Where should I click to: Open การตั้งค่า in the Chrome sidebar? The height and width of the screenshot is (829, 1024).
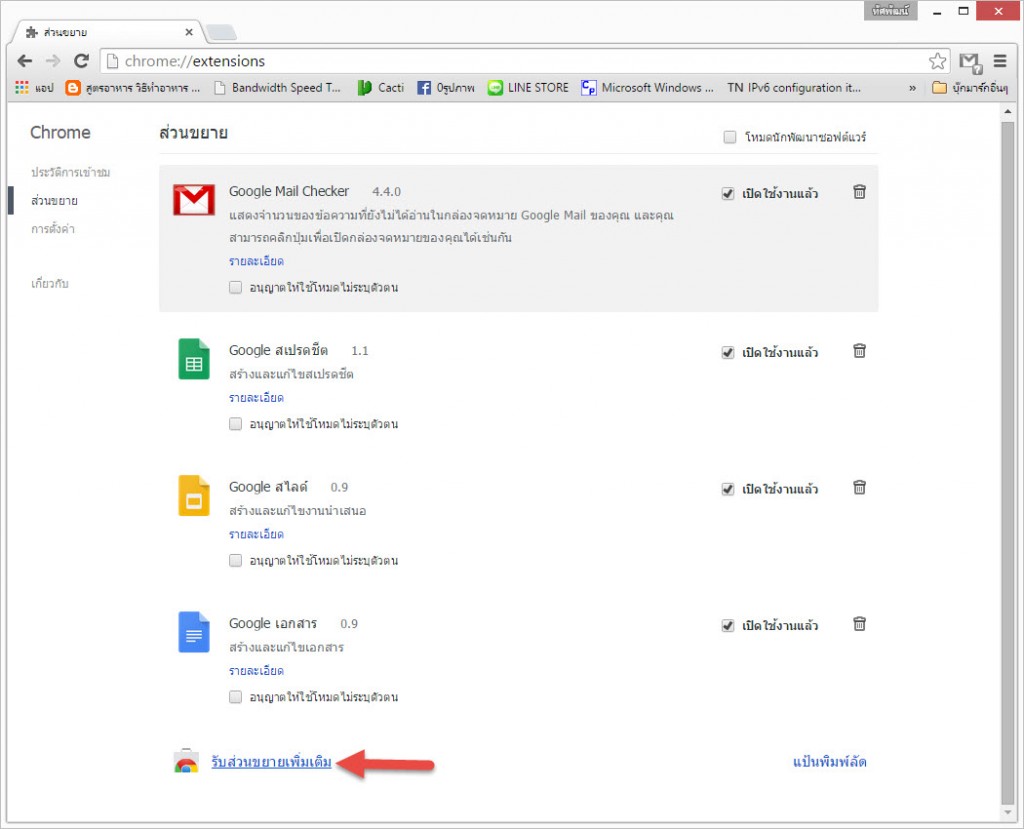coord(53,229)
